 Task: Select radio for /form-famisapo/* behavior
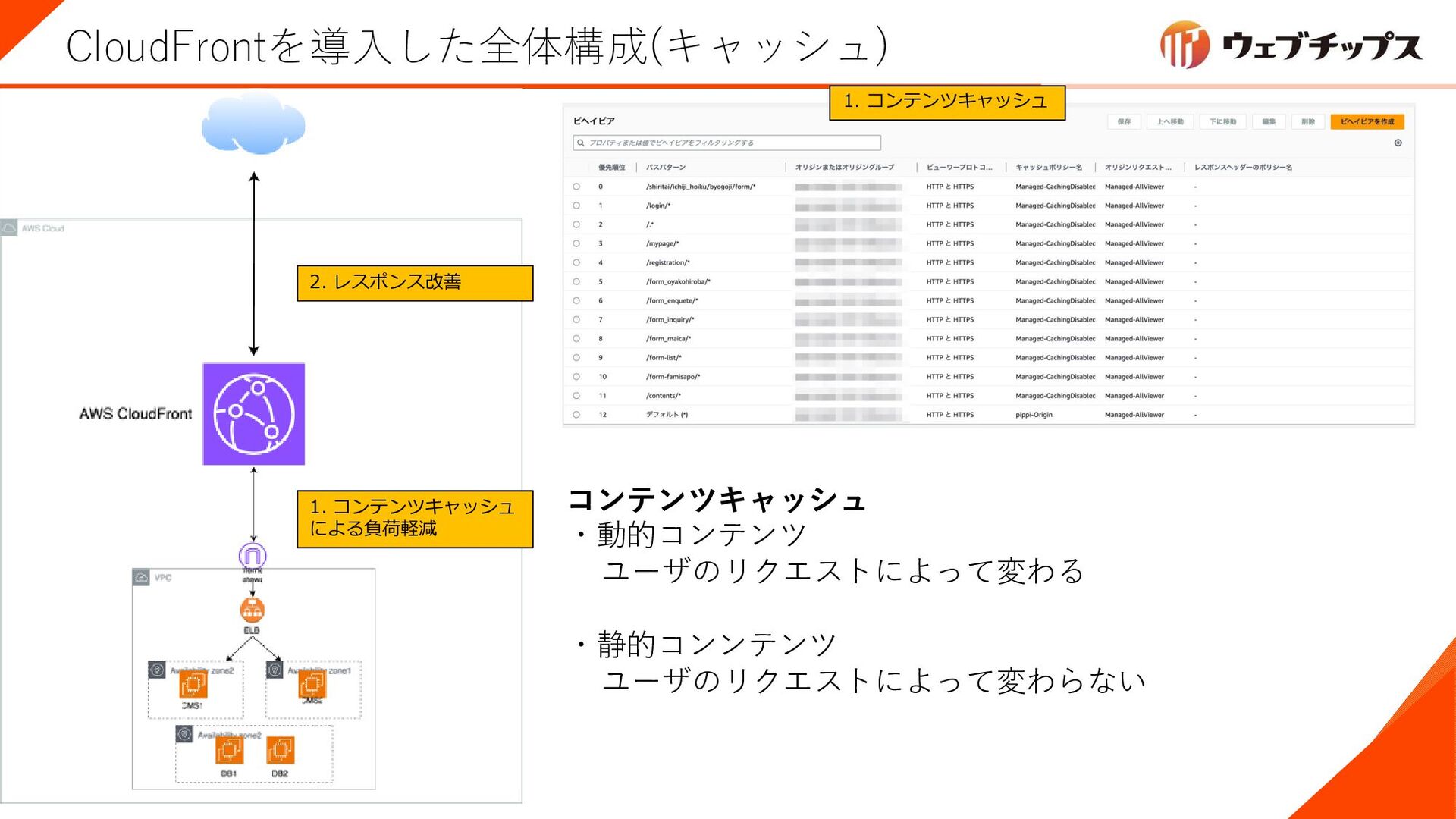576,376
